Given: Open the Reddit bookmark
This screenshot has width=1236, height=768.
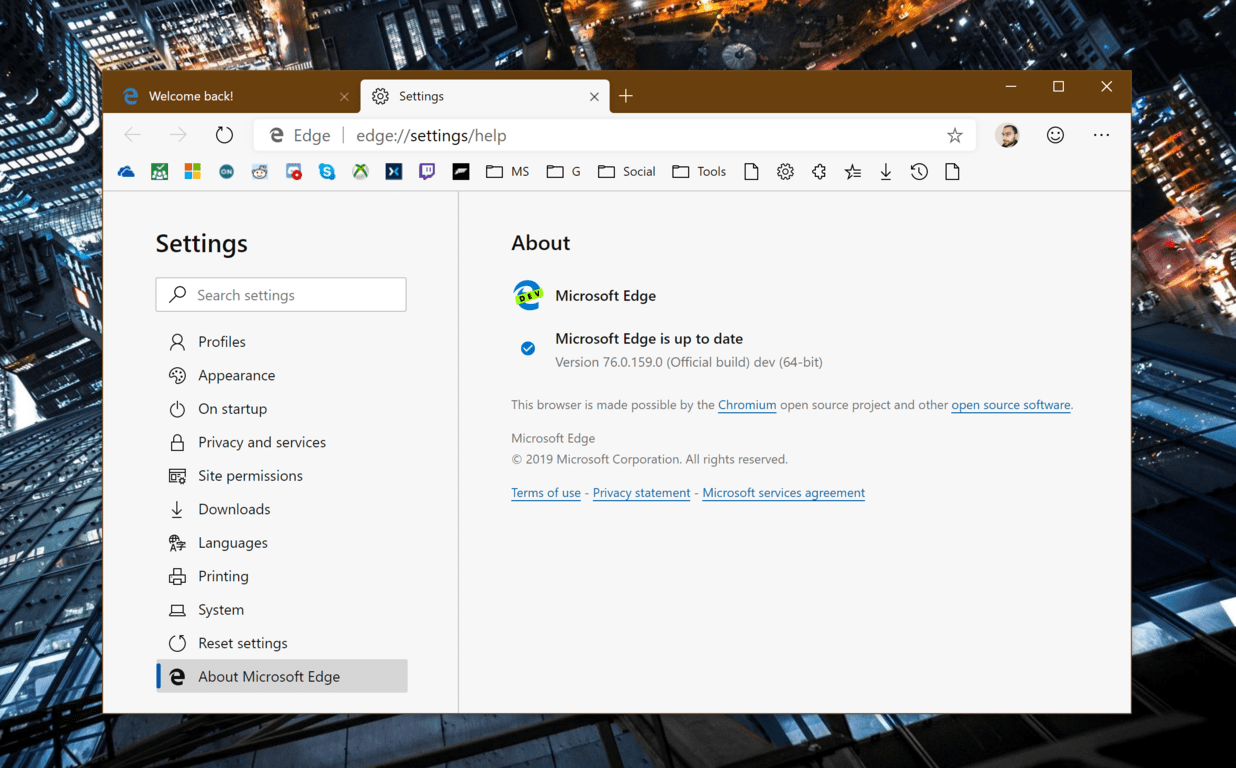Looking at the screenshot, I should coord(260,172).
